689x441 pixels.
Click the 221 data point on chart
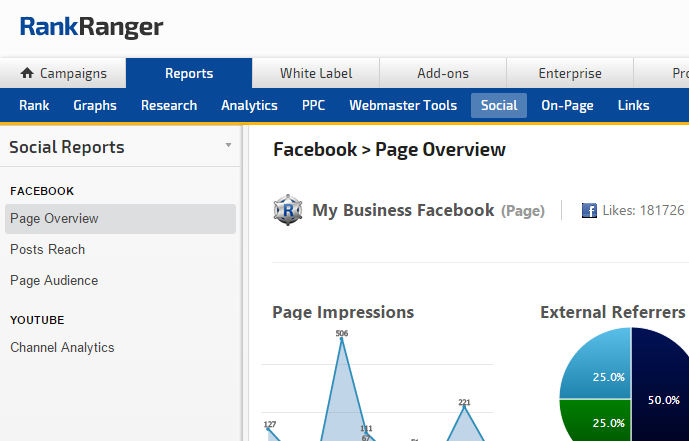pos(464,406)
